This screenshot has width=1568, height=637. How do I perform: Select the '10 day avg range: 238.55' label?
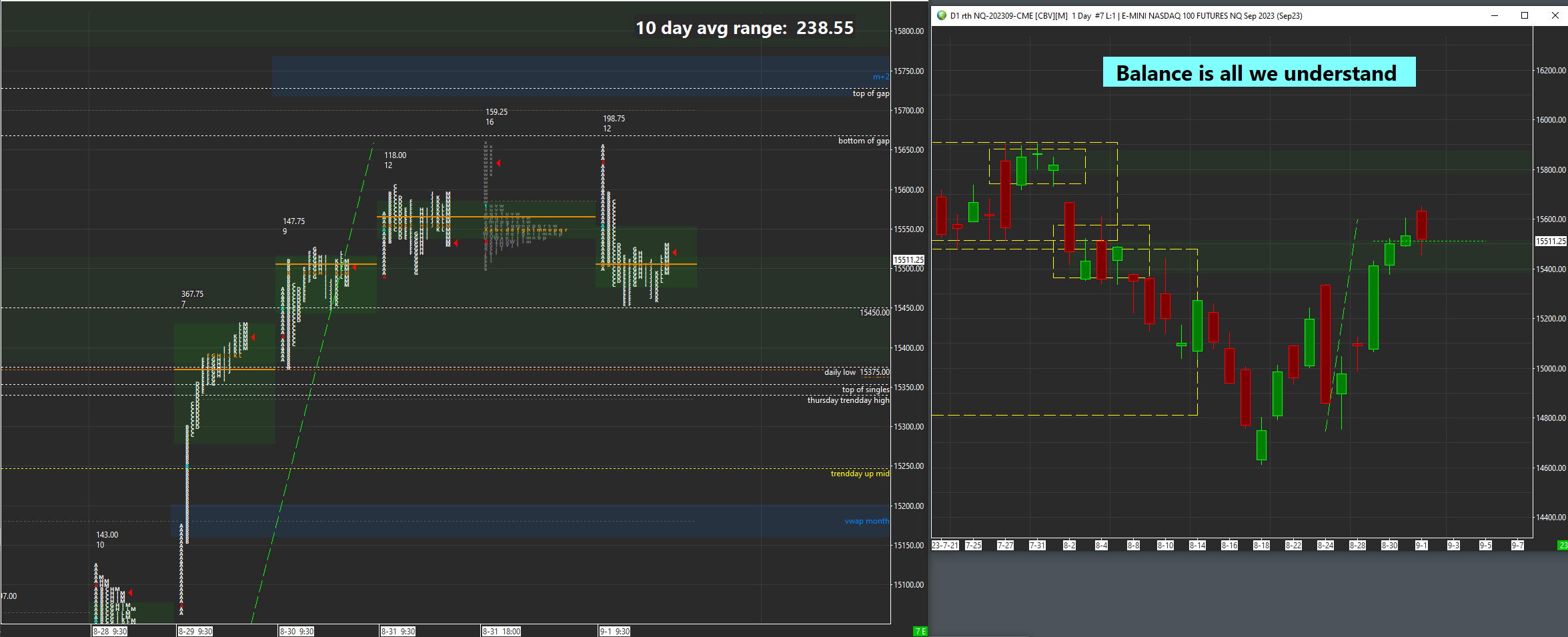(744, 28)
